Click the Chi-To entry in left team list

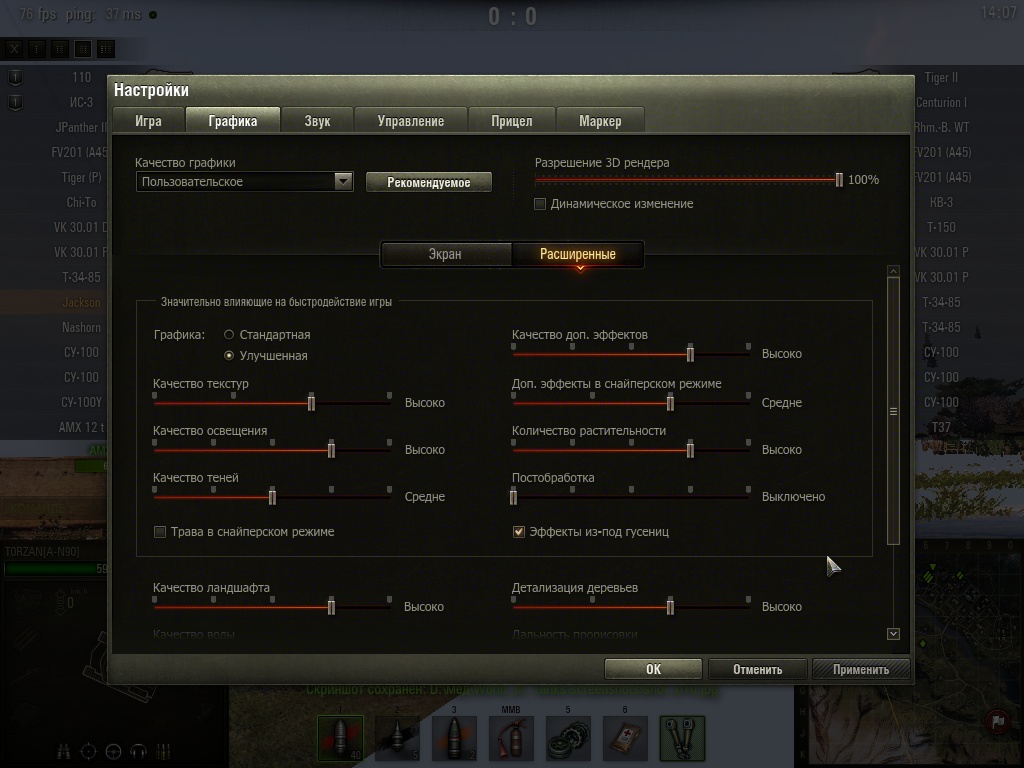pos(82,202)
